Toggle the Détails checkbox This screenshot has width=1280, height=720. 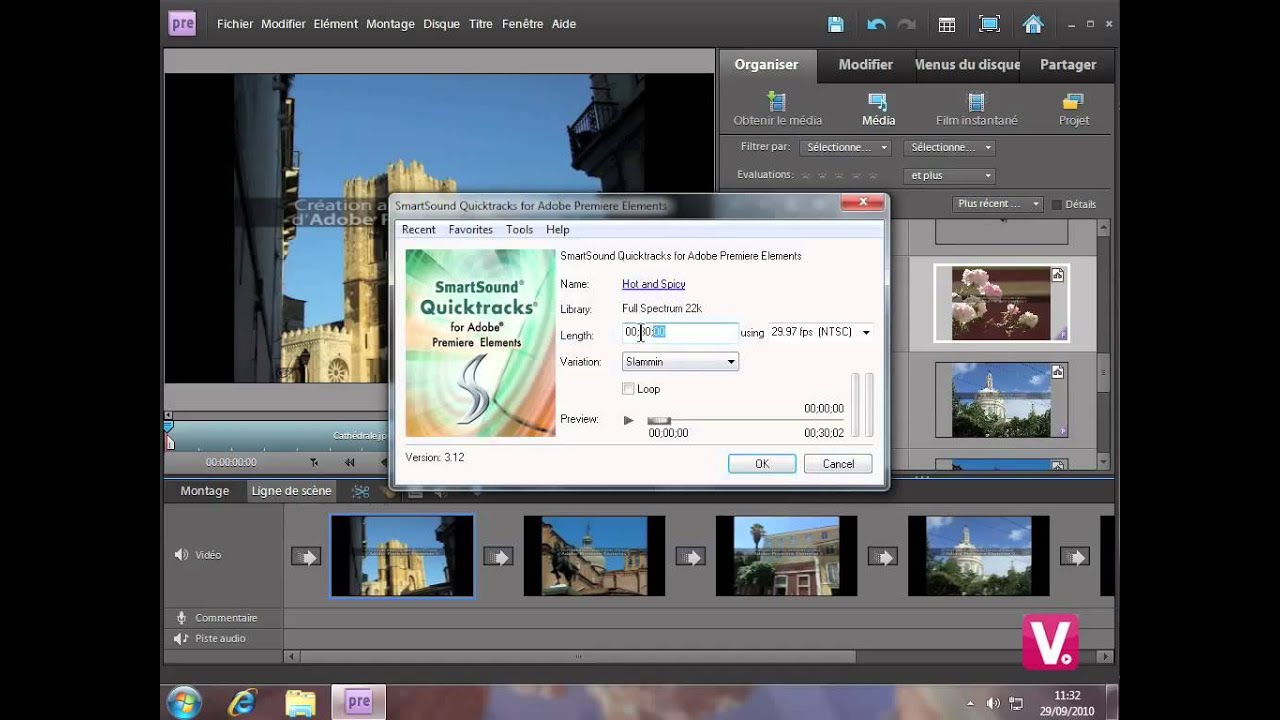(x=1056, y=204)
